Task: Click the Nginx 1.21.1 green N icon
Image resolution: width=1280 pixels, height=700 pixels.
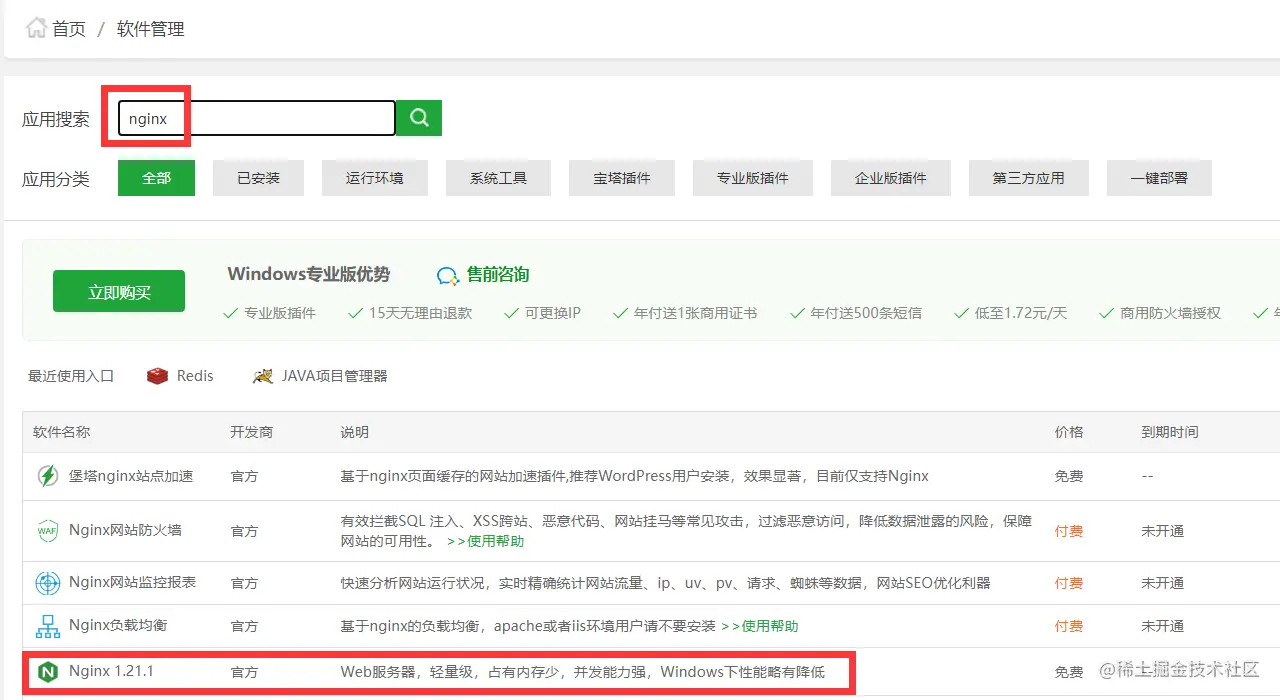Action: tap(48, 672)
